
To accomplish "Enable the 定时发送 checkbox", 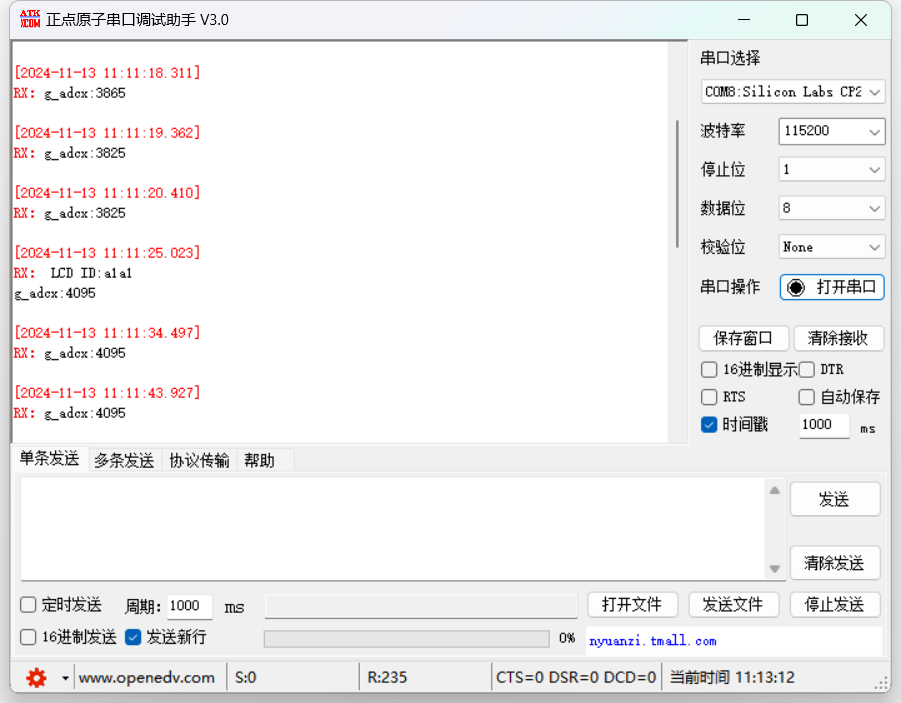I will point(28,605).
